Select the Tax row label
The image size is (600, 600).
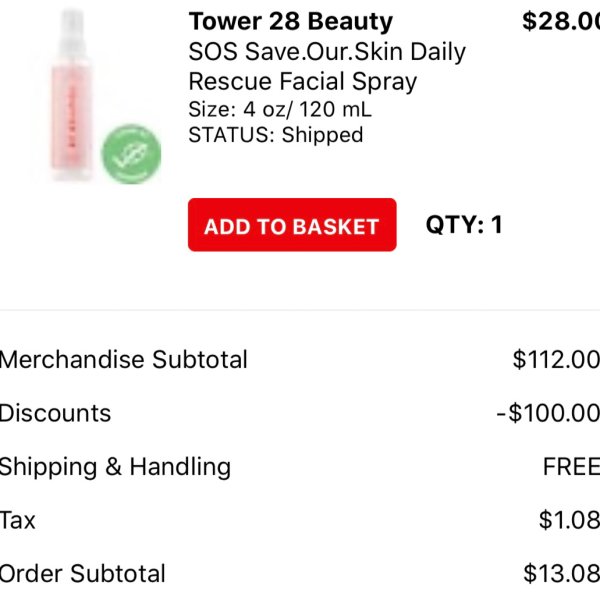click(18, 520)
